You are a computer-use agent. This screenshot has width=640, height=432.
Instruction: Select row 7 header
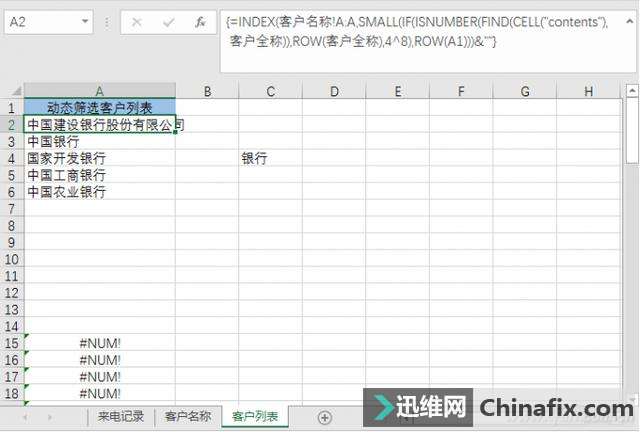click(11, 209)
